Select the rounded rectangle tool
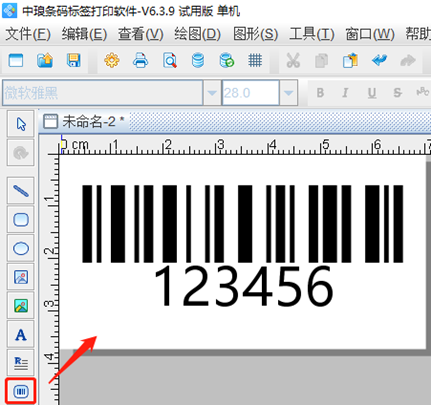This screenshot has height=405, width=431. pyautogui.click(x=21, y=220)
